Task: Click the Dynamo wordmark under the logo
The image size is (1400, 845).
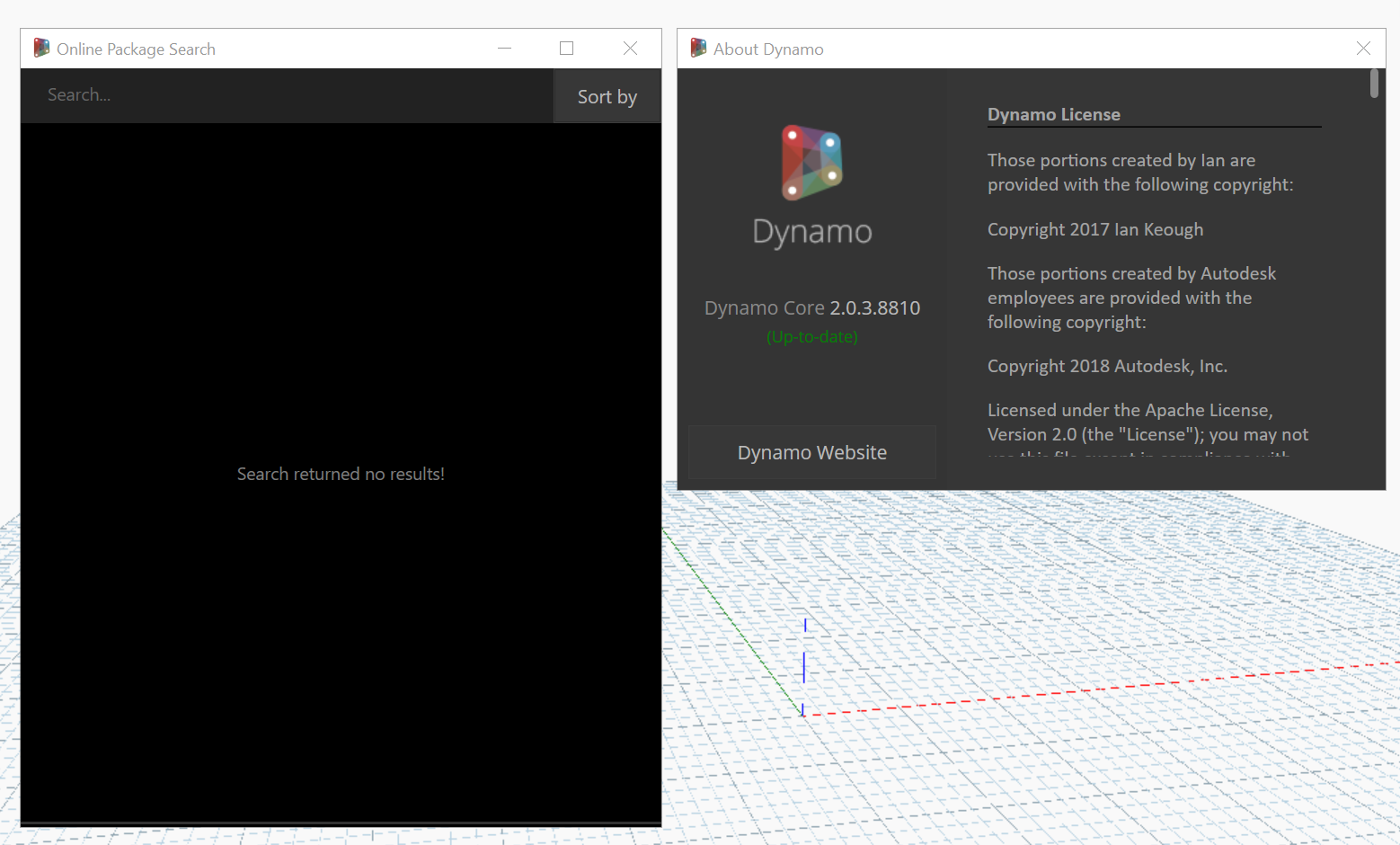Action: coord(811,232)
